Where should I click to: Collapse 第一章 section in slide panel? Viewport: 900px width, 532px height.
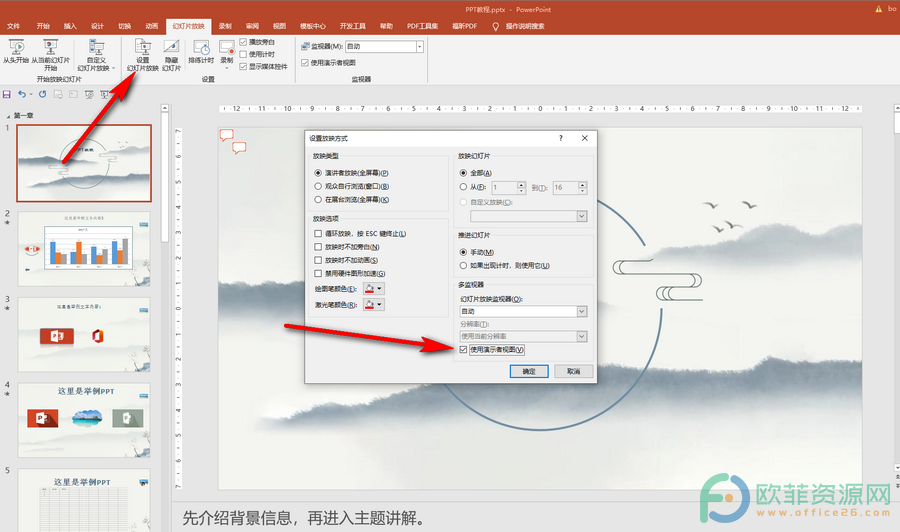click(x=8, y=116)
